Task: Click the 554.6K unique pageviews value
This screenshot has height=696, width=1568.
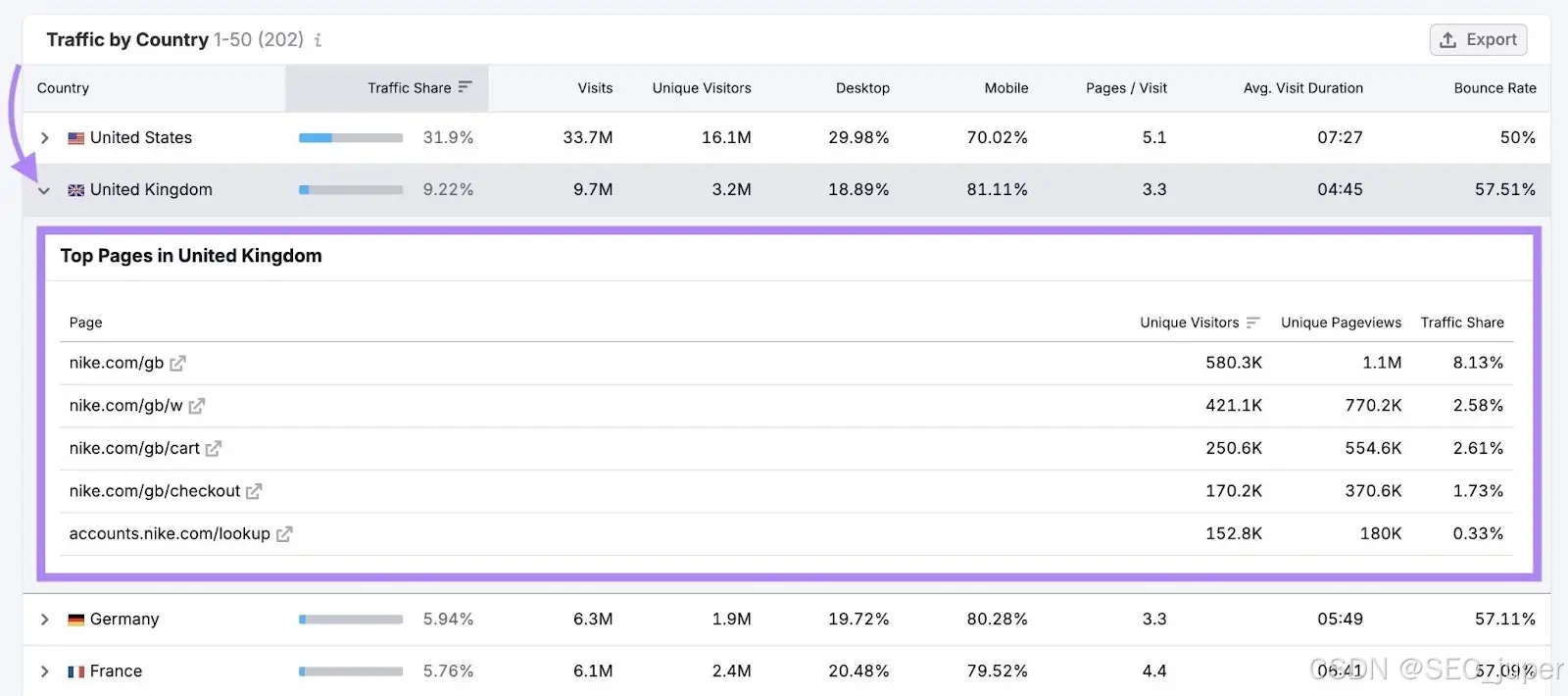Action: [x=1373, y=448]
